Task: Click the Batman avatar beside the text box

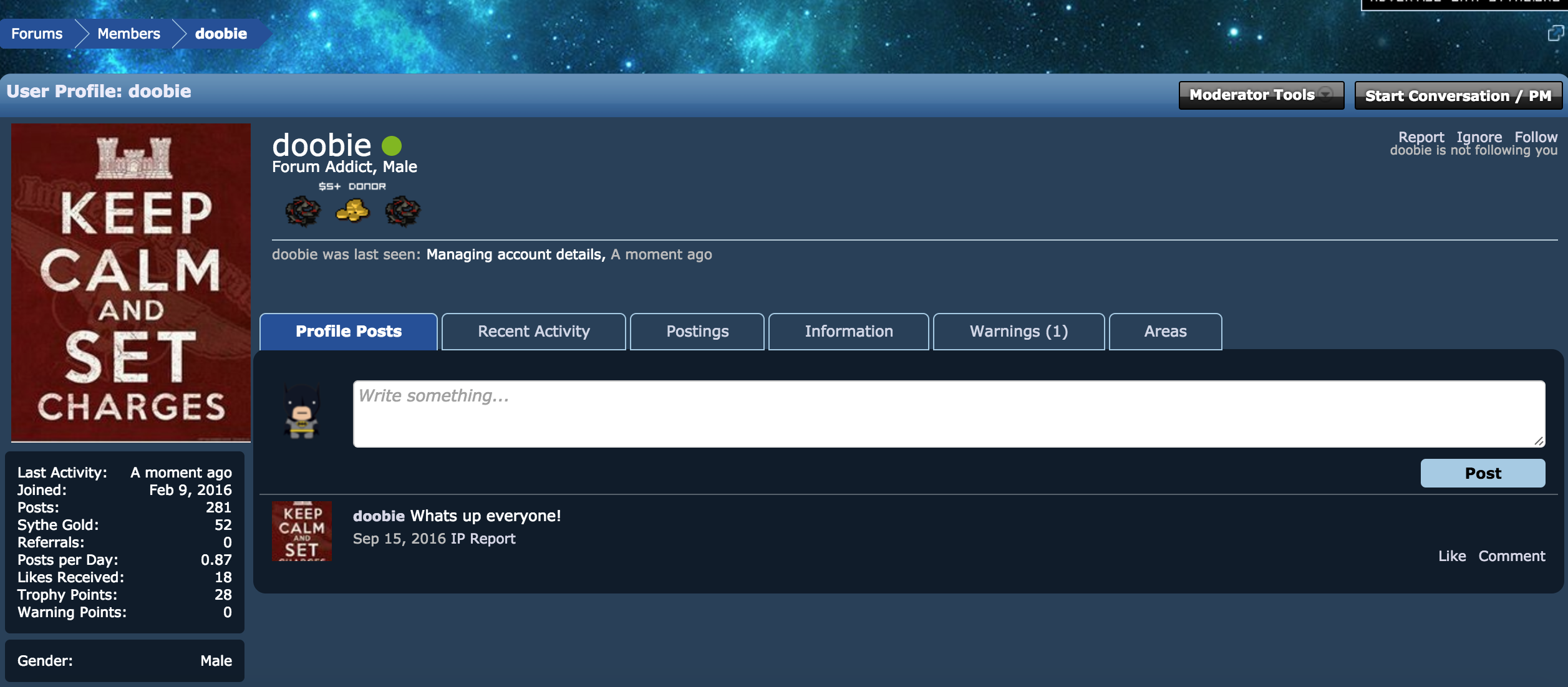Action: pos(302,411)
